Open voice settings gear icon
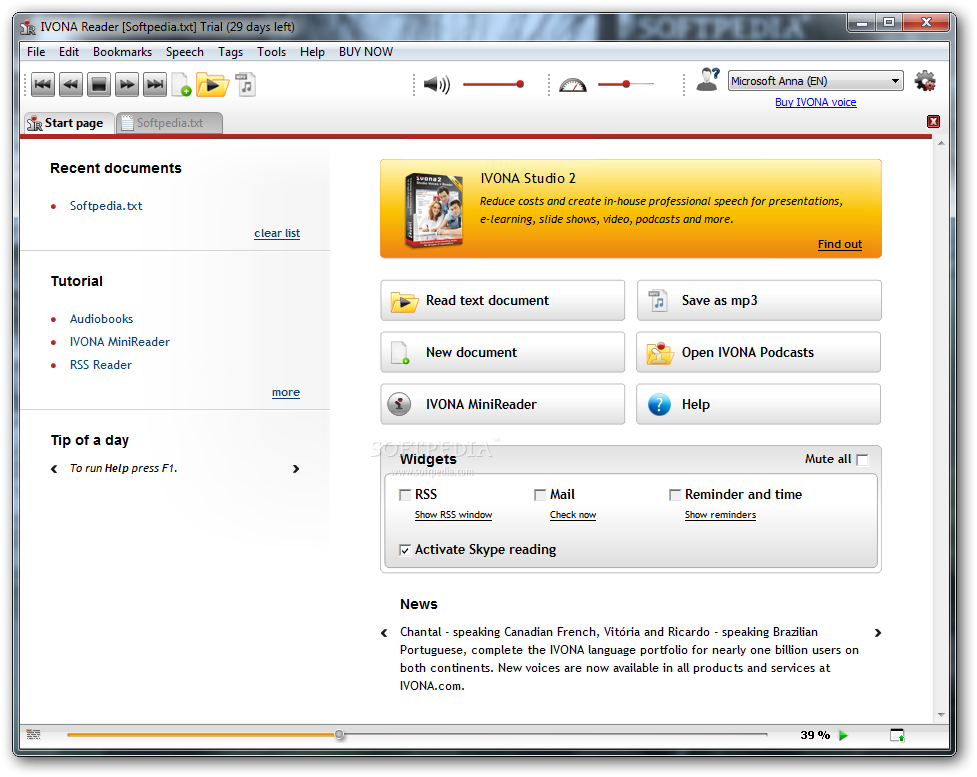The image size is (977, 777). pyautogui.click(x=925, y=81)
